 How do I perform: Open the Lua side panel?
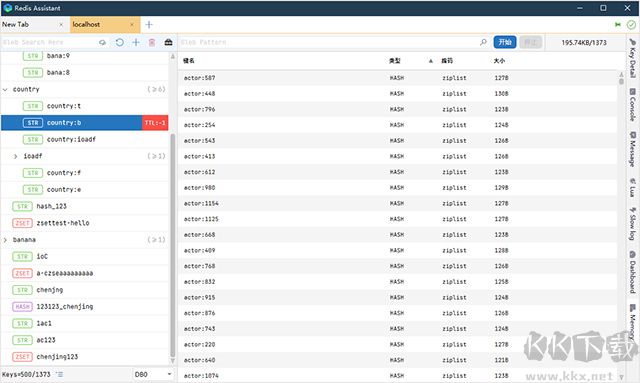(632, 187)
